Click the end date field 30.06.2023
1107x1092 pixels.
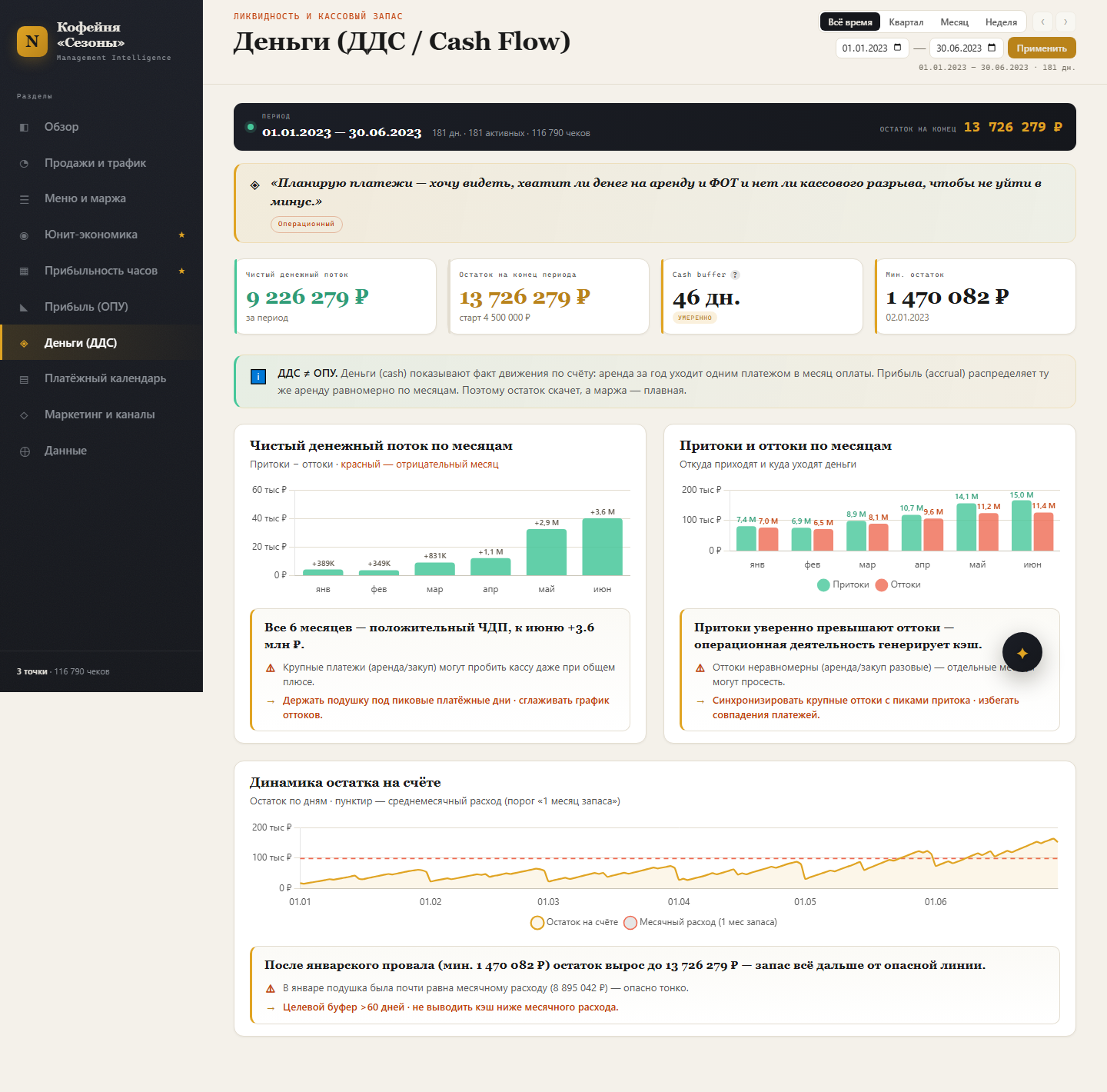(967, 48)
